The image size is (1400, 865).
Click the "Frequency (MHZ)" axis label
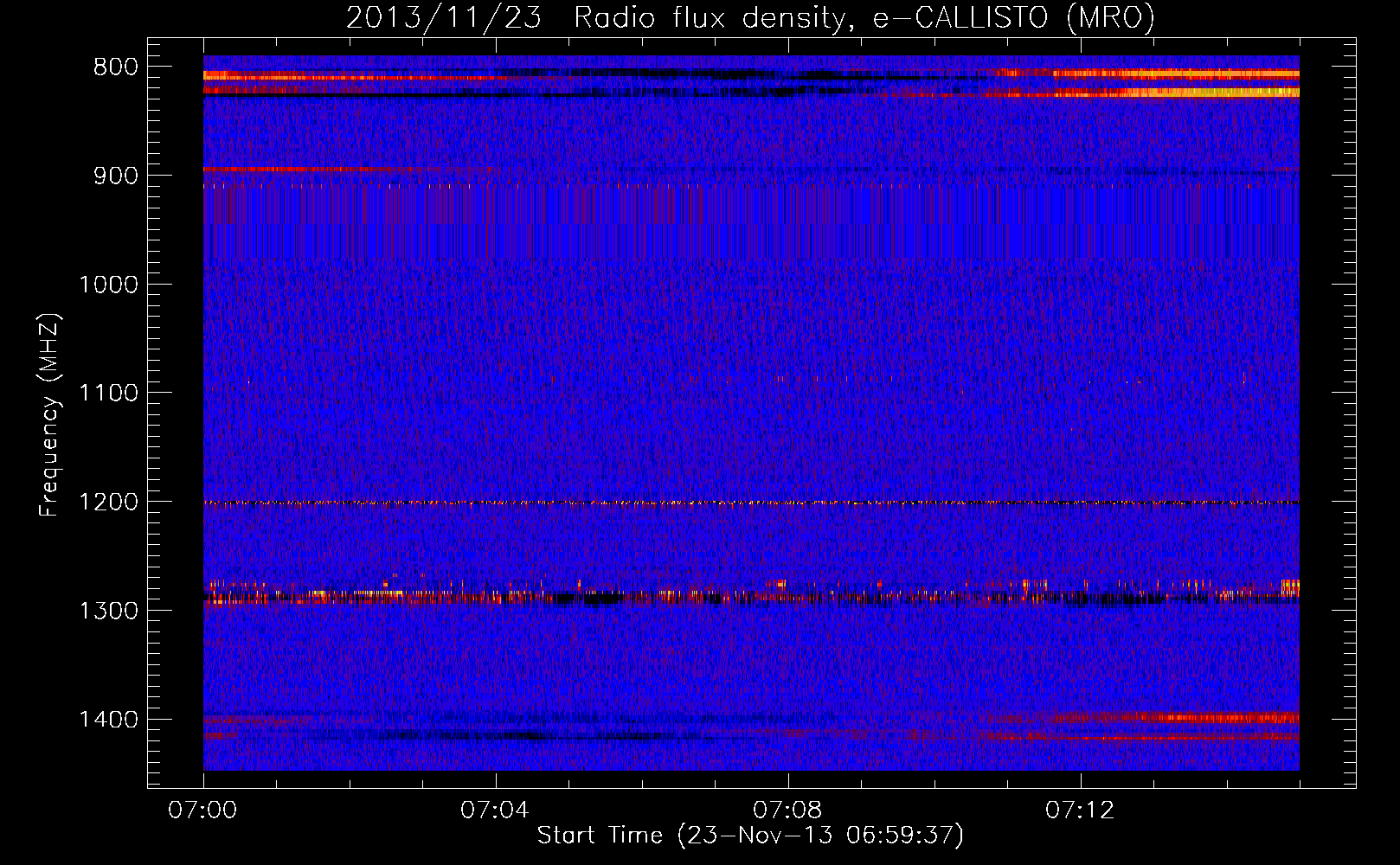tap(50, 415)
